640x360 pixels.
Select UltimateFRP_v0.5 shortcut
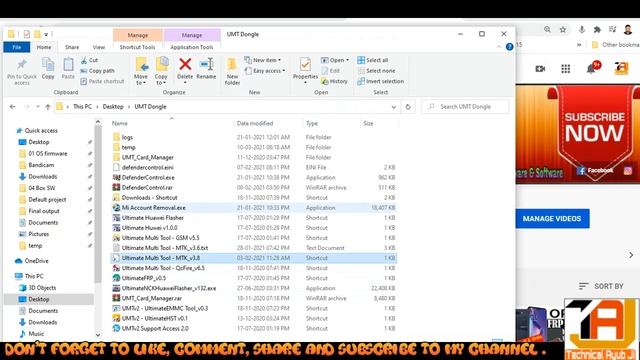[x=253, y=278]
